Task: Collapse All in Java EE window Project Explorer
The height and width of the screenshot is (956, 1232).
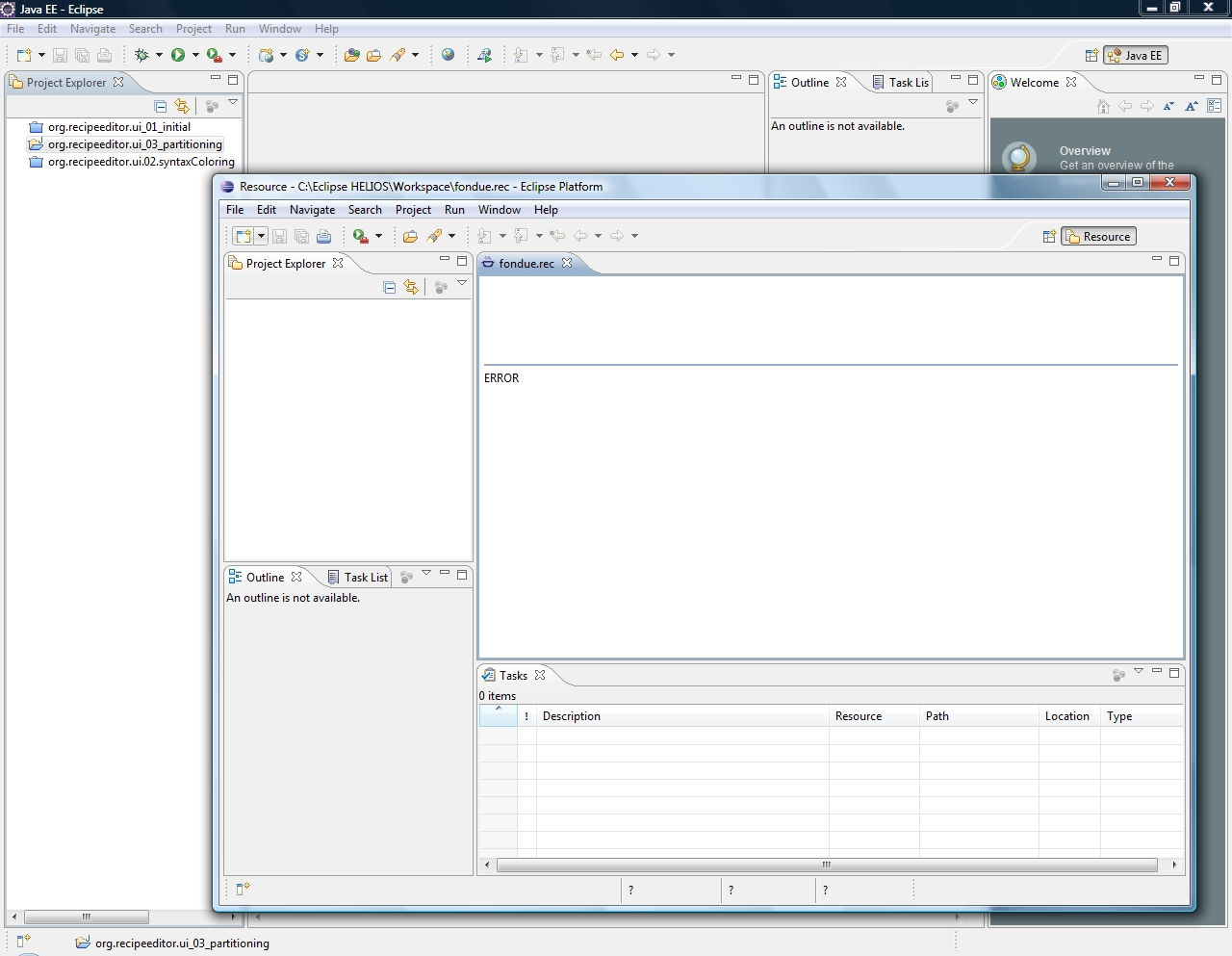Action: (160, 106)
